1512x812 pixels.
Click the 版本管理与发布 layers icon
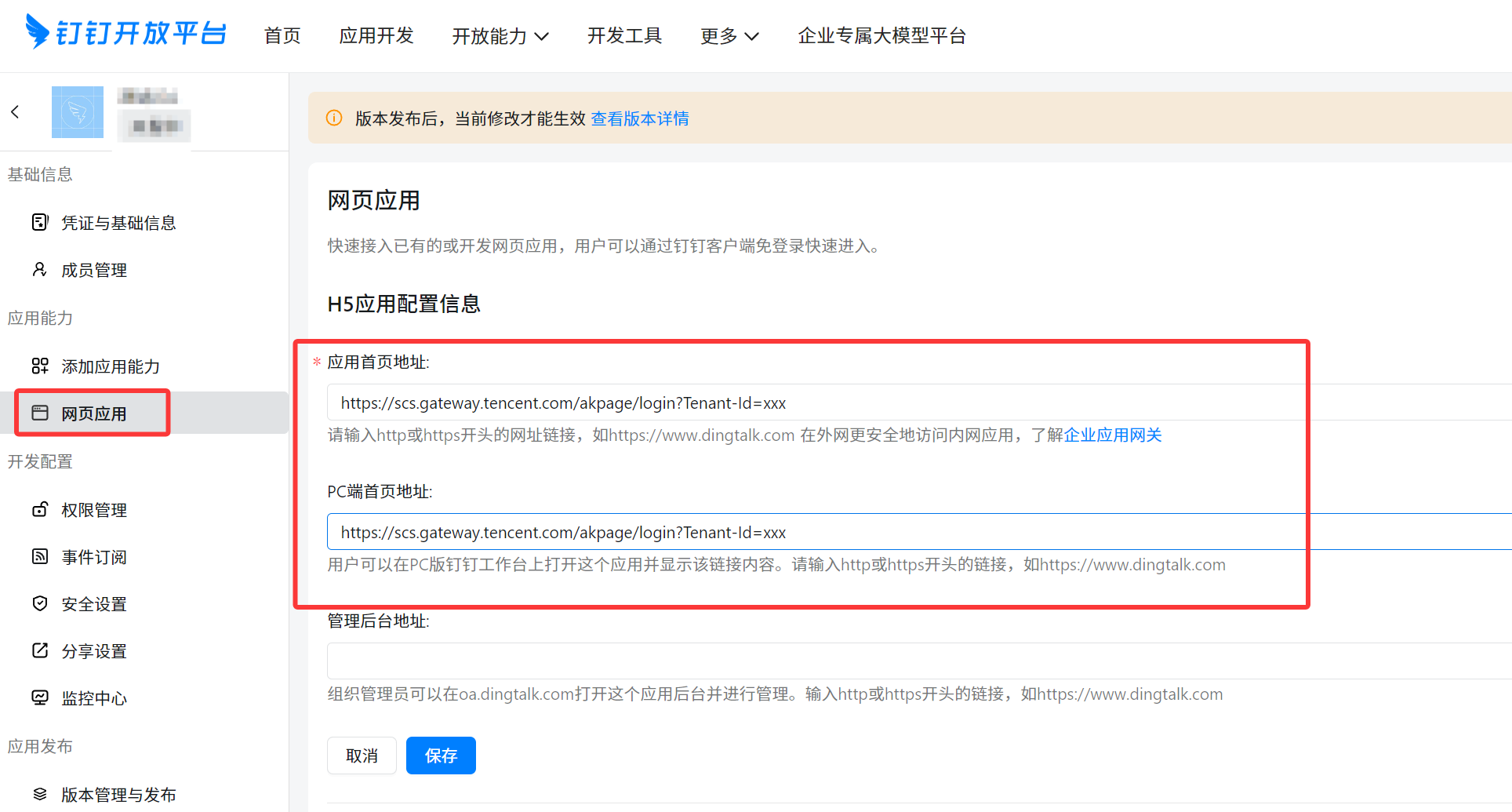click(x=40, y=794)
